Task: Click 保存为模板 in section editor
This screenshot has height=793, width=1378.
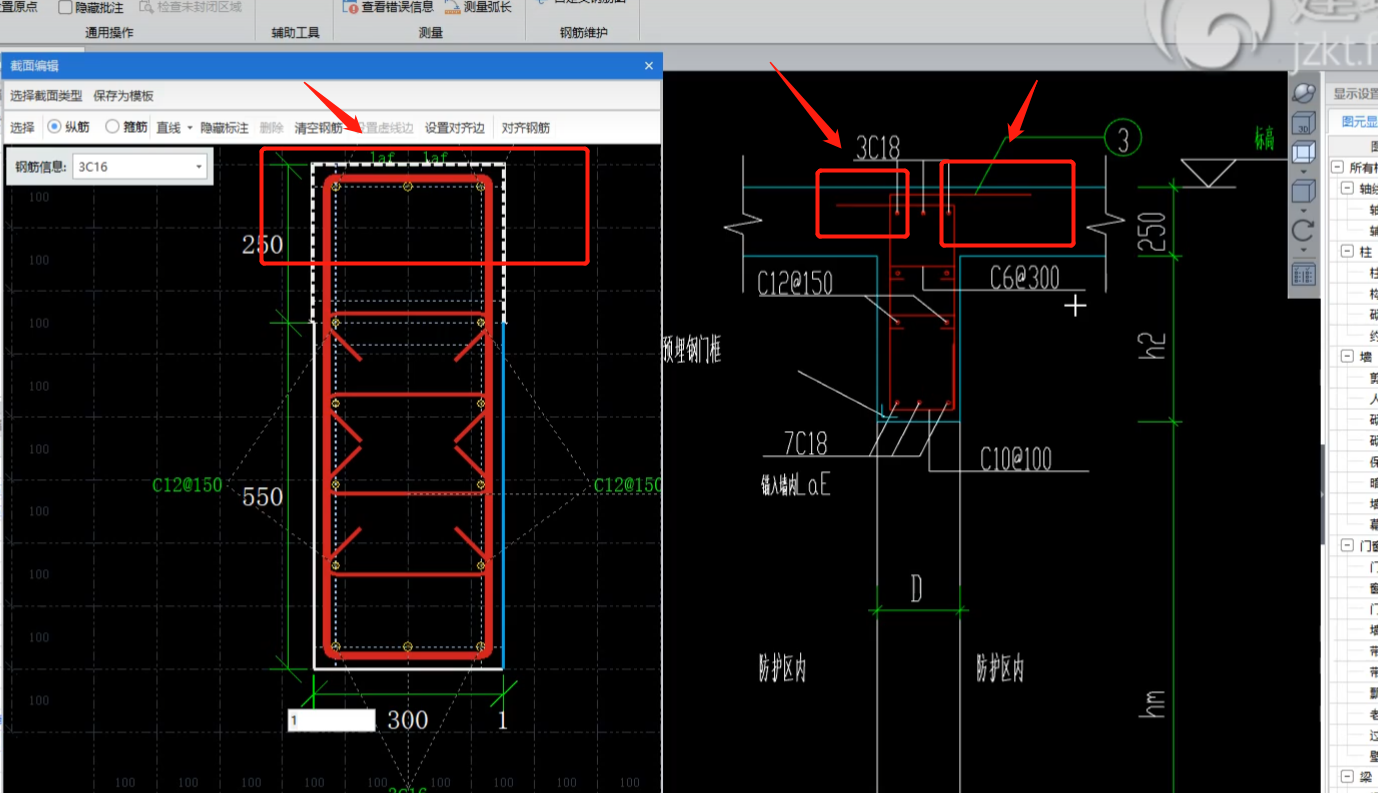Action: tap(124, 96)
